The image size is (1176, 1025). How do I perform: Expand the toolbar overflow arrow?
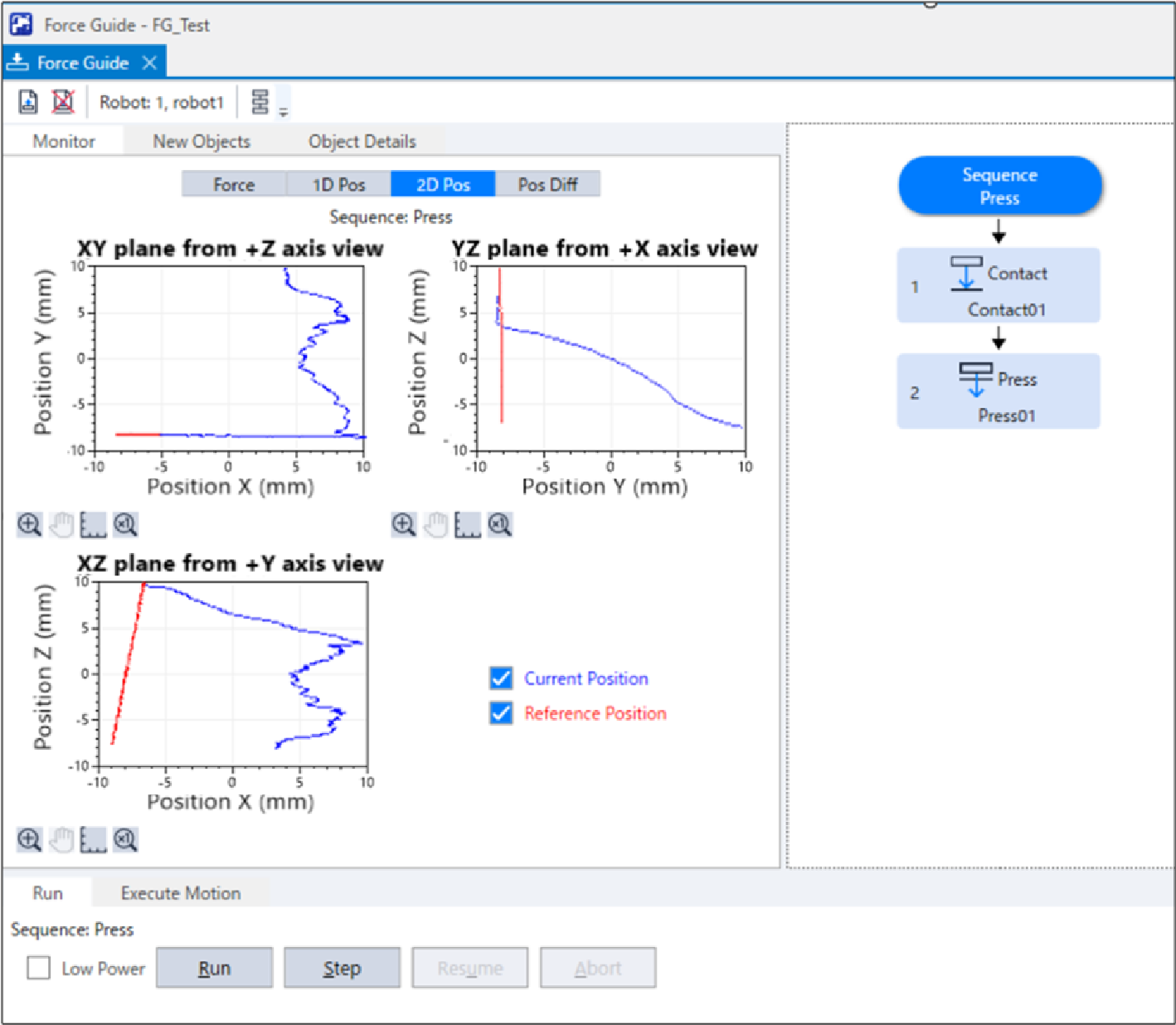point(284,112)
